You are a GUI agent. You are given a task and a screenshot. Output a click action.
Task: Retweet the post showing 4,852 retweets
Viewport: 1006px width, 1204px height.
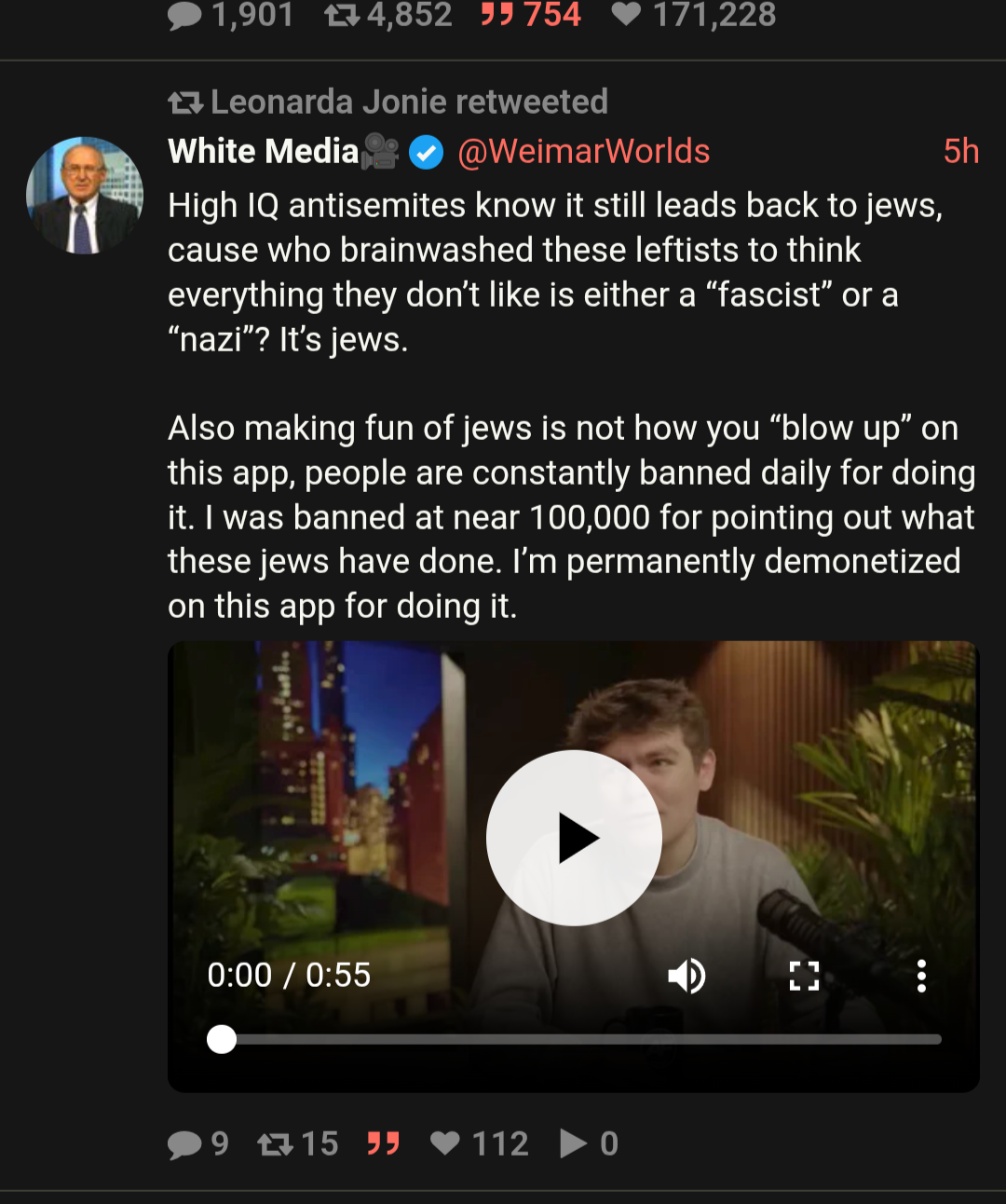pos(342,15)
